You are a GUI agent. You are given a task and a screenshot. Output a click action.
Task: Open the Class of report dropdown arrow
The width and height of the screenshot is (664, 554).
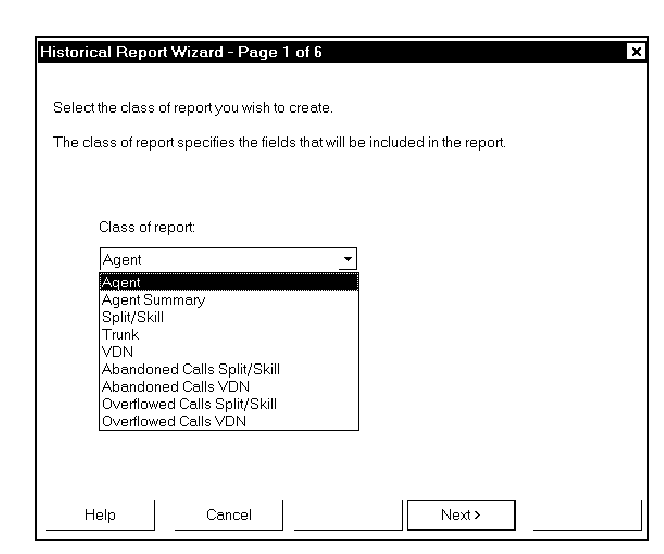pyautogui.click(x=347, y=259)
